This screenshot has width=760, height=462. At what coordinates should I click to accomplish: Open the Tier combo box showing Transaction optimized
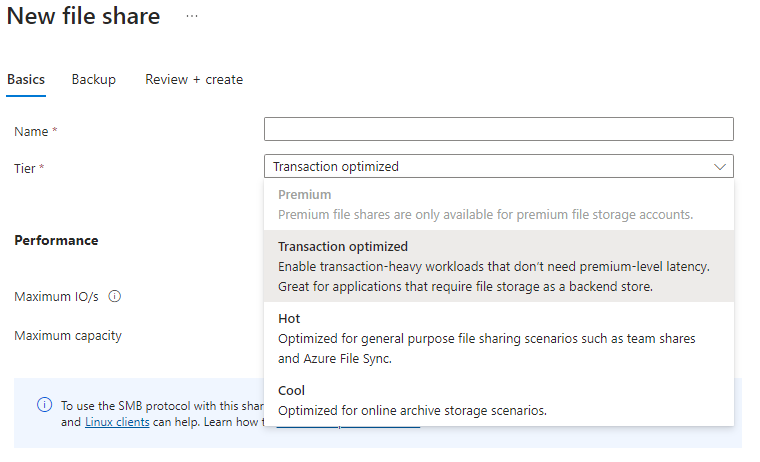point(499,166)
